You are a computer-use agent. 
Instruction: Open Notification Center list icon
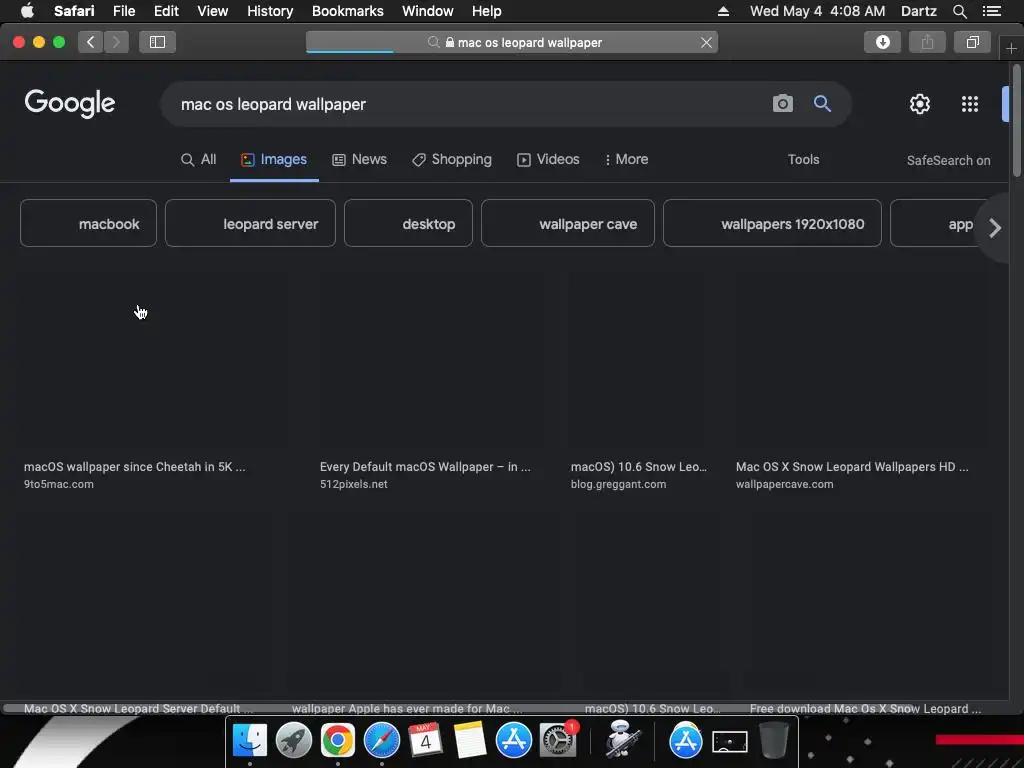pyautogui.click(x=991, y=11)
